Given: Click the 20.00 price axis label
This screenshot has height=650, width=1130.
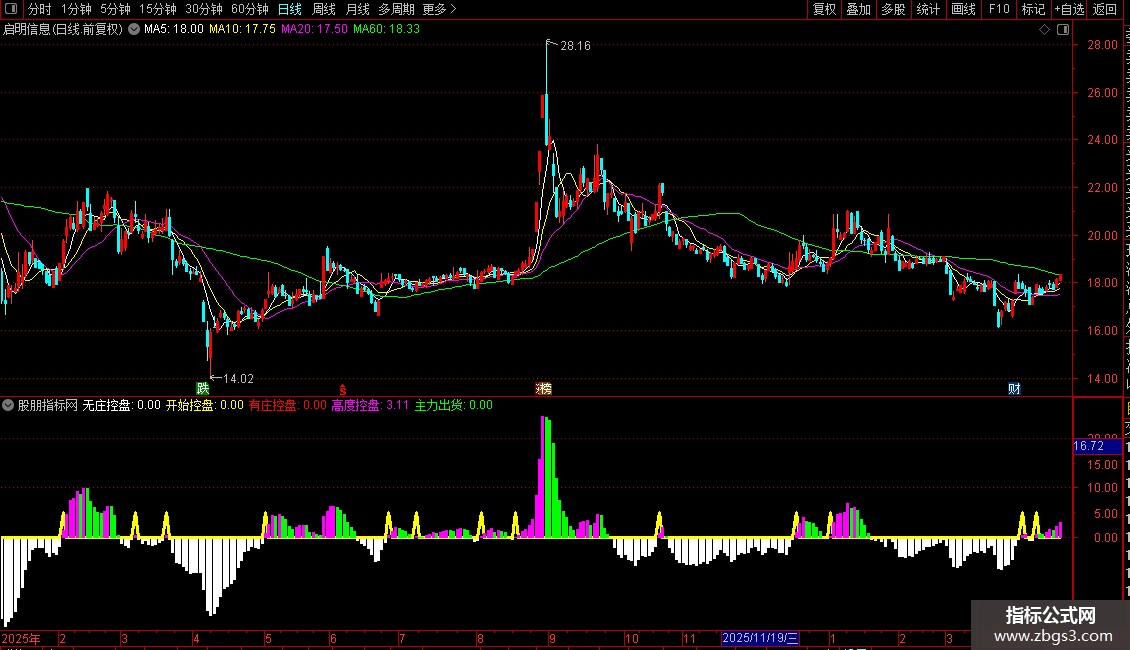Looking at the screenshot, I should pyautogui.click(x=1102, y=236).
